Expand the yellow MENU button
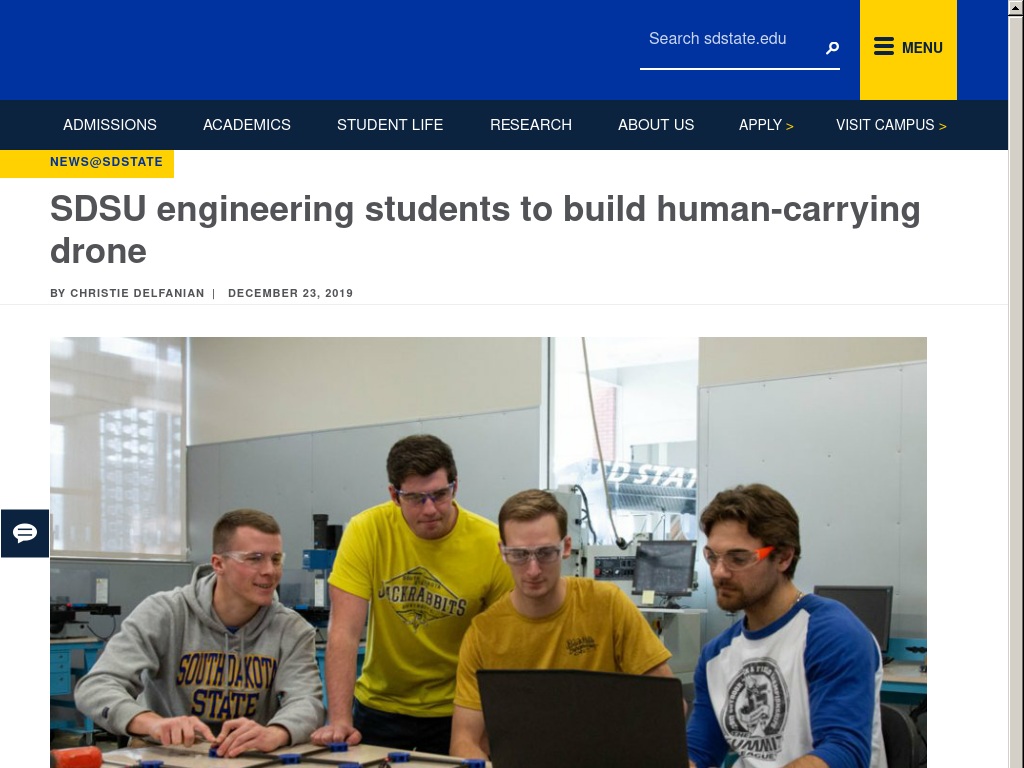This screenshot has width=1024, height=768. pyautogui.click(x=908, y=50)
